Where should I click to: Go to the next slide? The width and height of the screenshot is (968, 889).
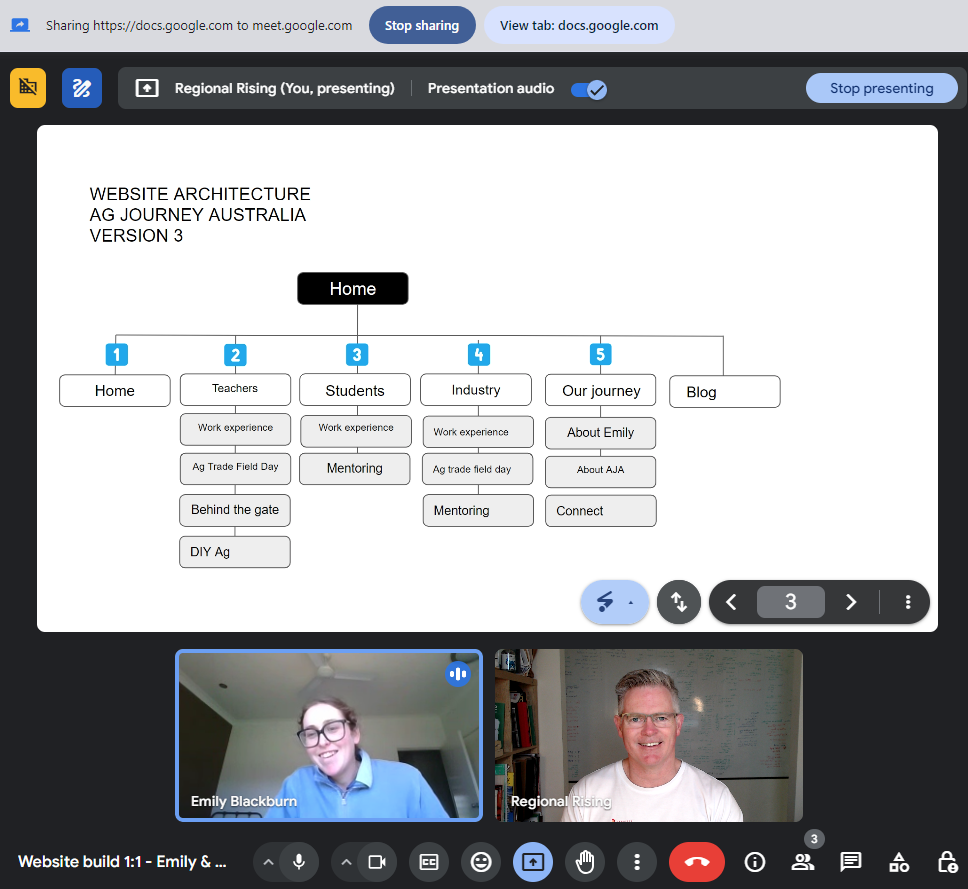click(x=851, y=602)
